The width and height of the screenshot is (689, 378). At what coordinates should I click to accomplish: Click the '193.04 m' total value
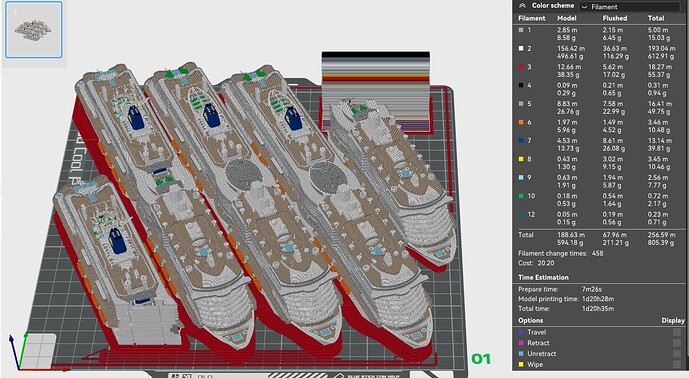[661, 49]
